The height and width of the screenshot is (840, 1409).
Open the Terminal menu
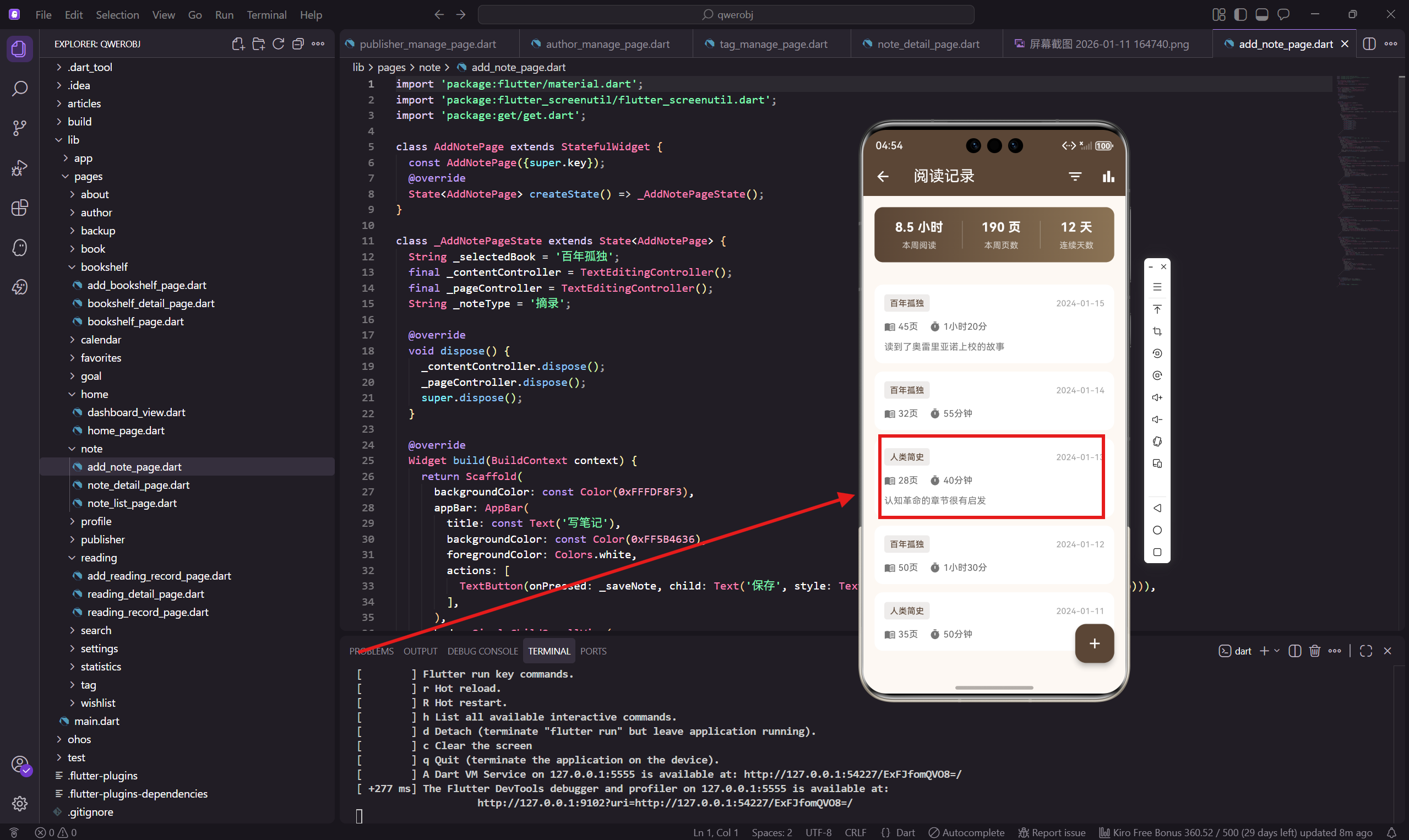(x=266, y=15)
